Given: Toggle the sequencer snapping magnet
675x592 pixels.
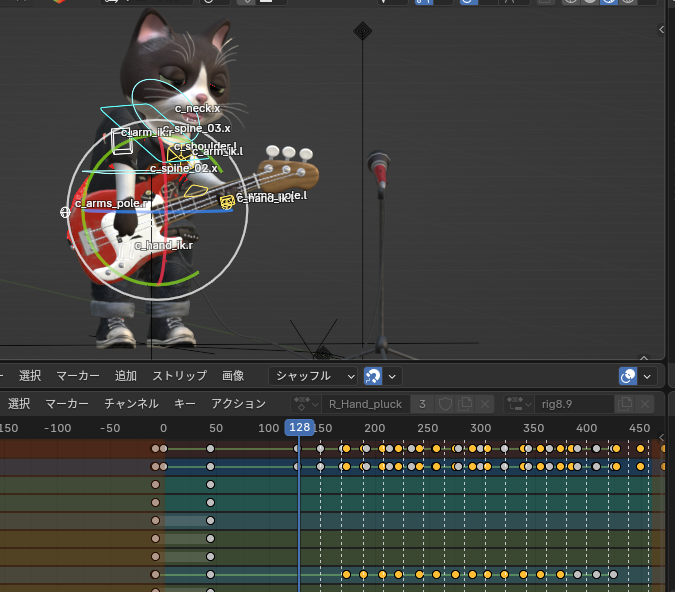Looking at the screenshot, I should click(373, 376).
